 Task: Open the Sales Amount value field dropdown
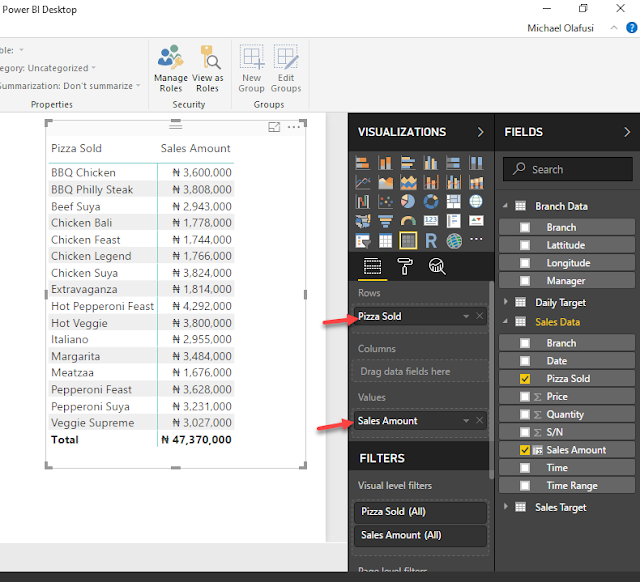pyautogui.click(x=466, y=421)
